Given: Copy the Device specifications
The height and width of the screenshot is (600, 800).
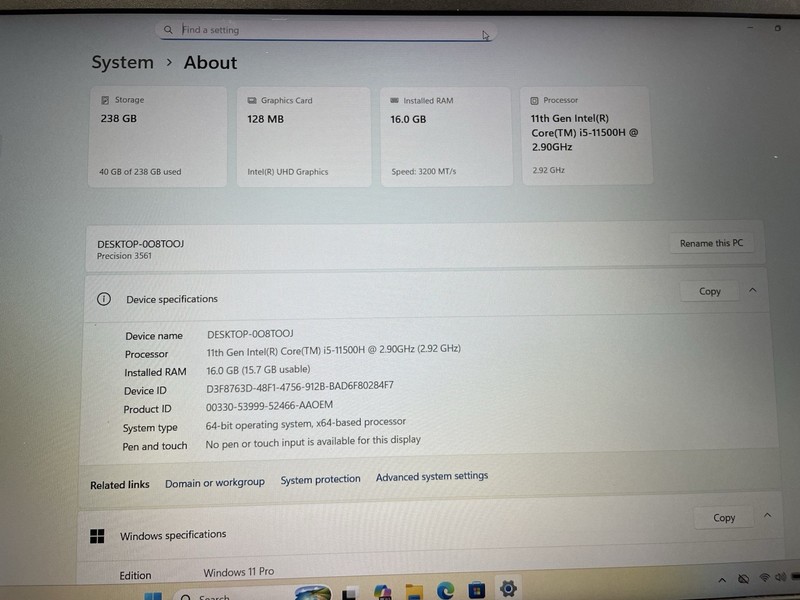Looking at the screenshot, I should coord(710,291).
